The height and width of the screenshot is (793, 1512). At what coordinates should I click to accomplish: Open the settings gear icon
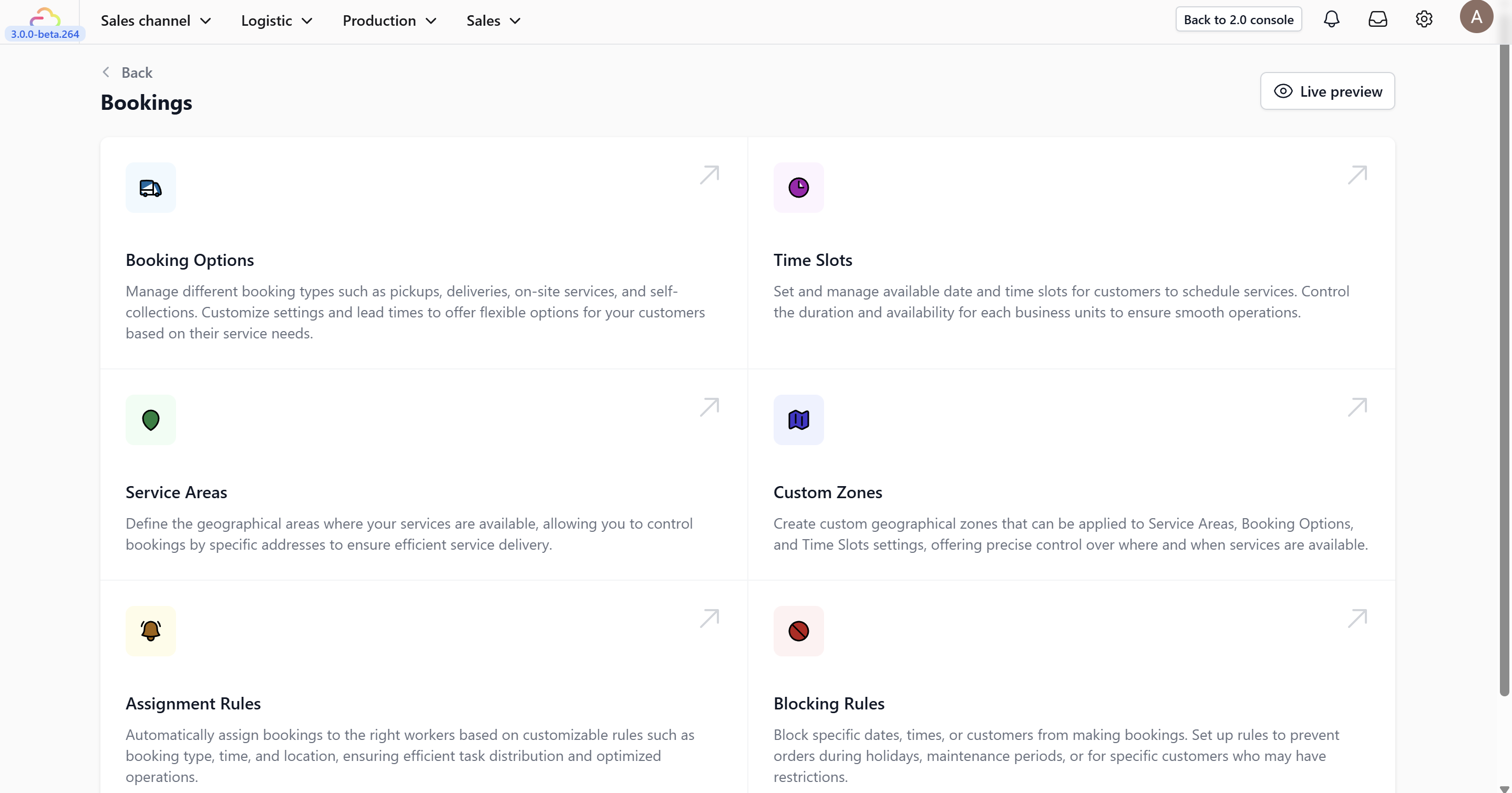coord(1423,19)
